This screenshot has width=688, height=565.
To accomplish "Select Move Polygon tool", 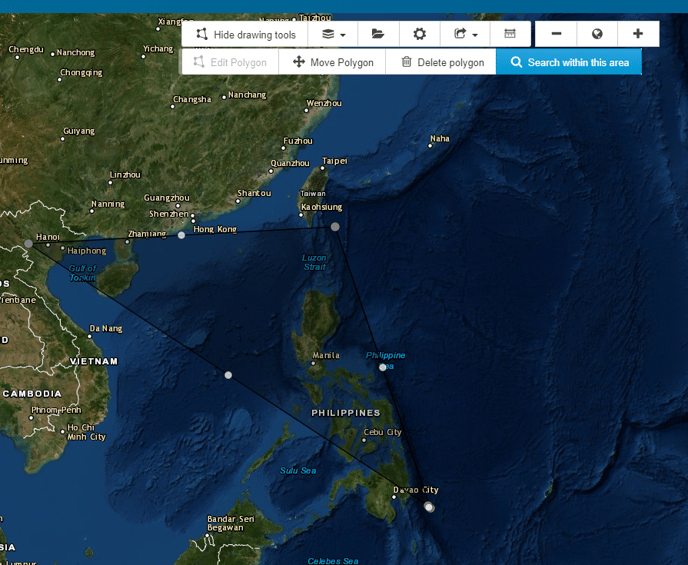I will (x=333, y=62).
